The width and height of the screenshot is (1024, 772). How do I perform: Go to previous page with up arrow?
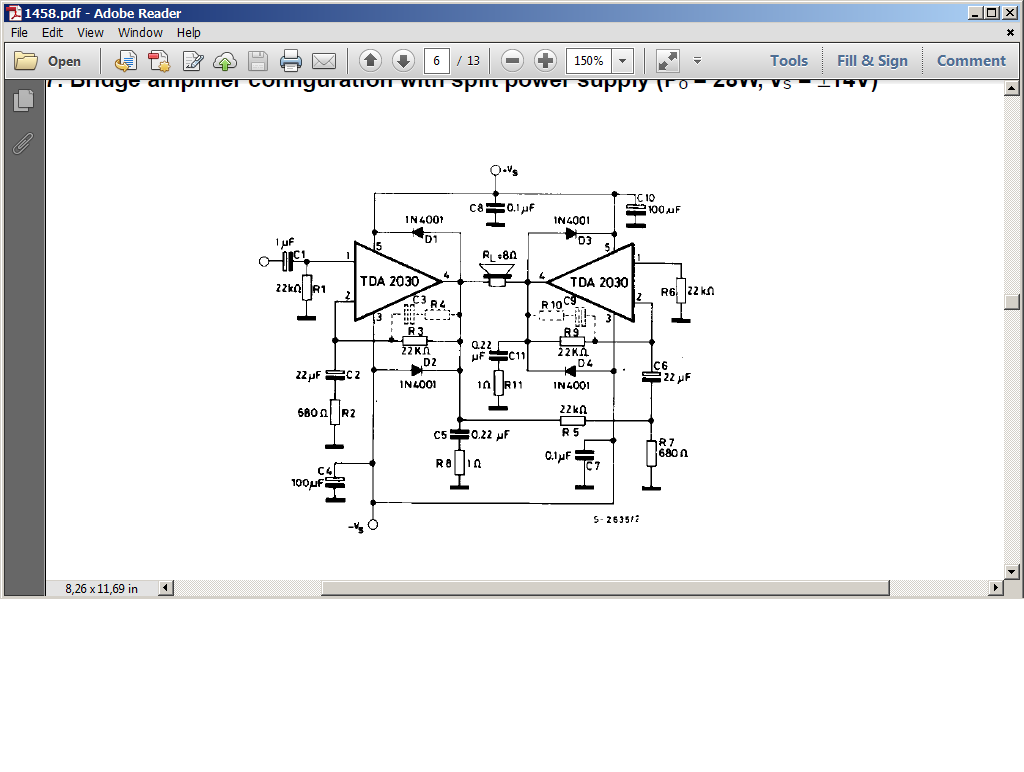[370, 61]
